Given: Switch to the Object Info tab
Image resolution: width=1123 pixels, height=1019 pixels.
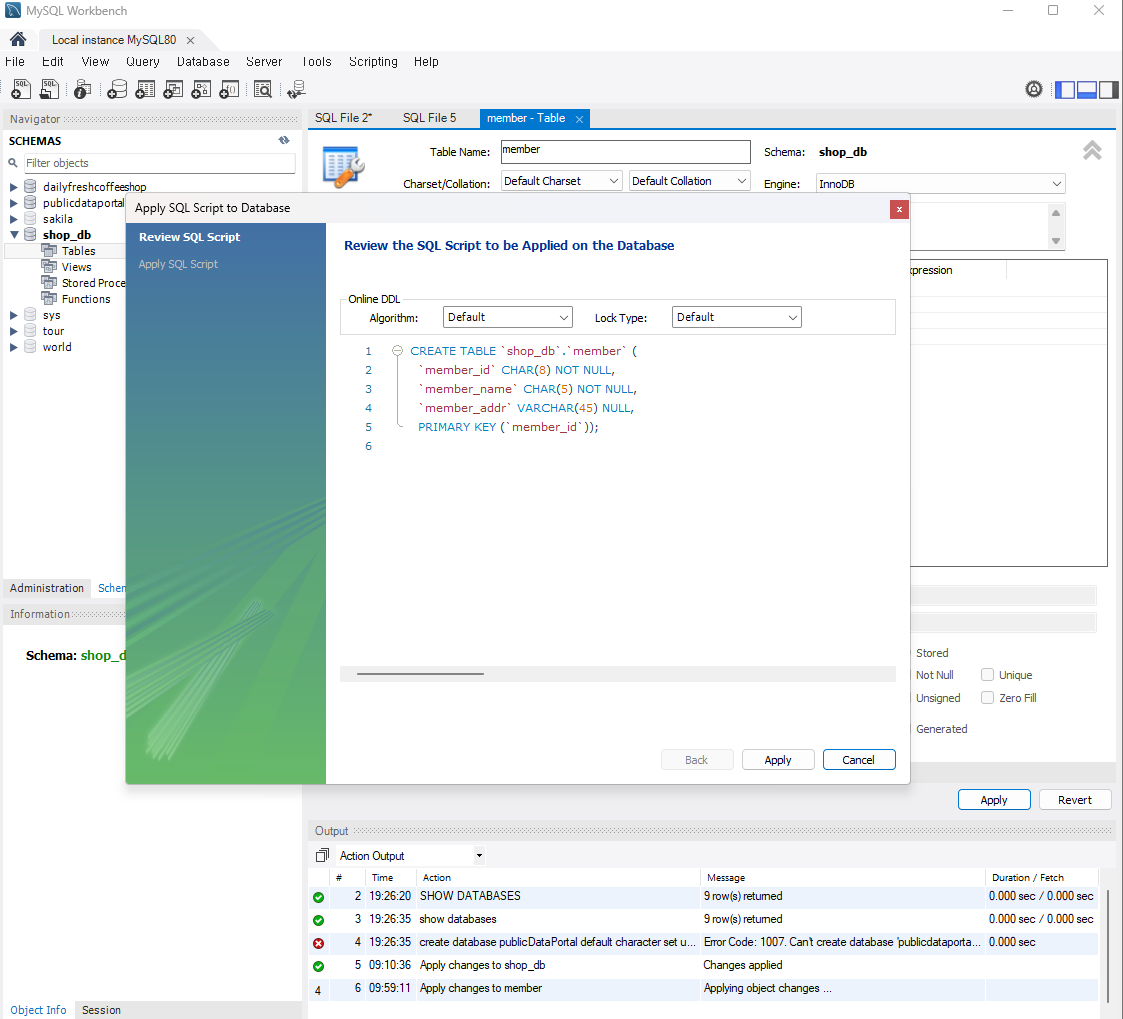Looking at the screenshot, I should click(38, 1010).
